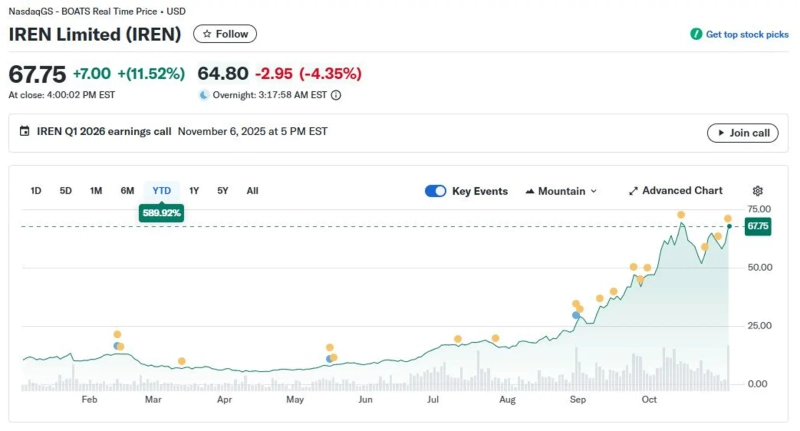Click the highest yellow event dot in October
Viewport: 800px width, 431px height.
[x=681, y=215]
